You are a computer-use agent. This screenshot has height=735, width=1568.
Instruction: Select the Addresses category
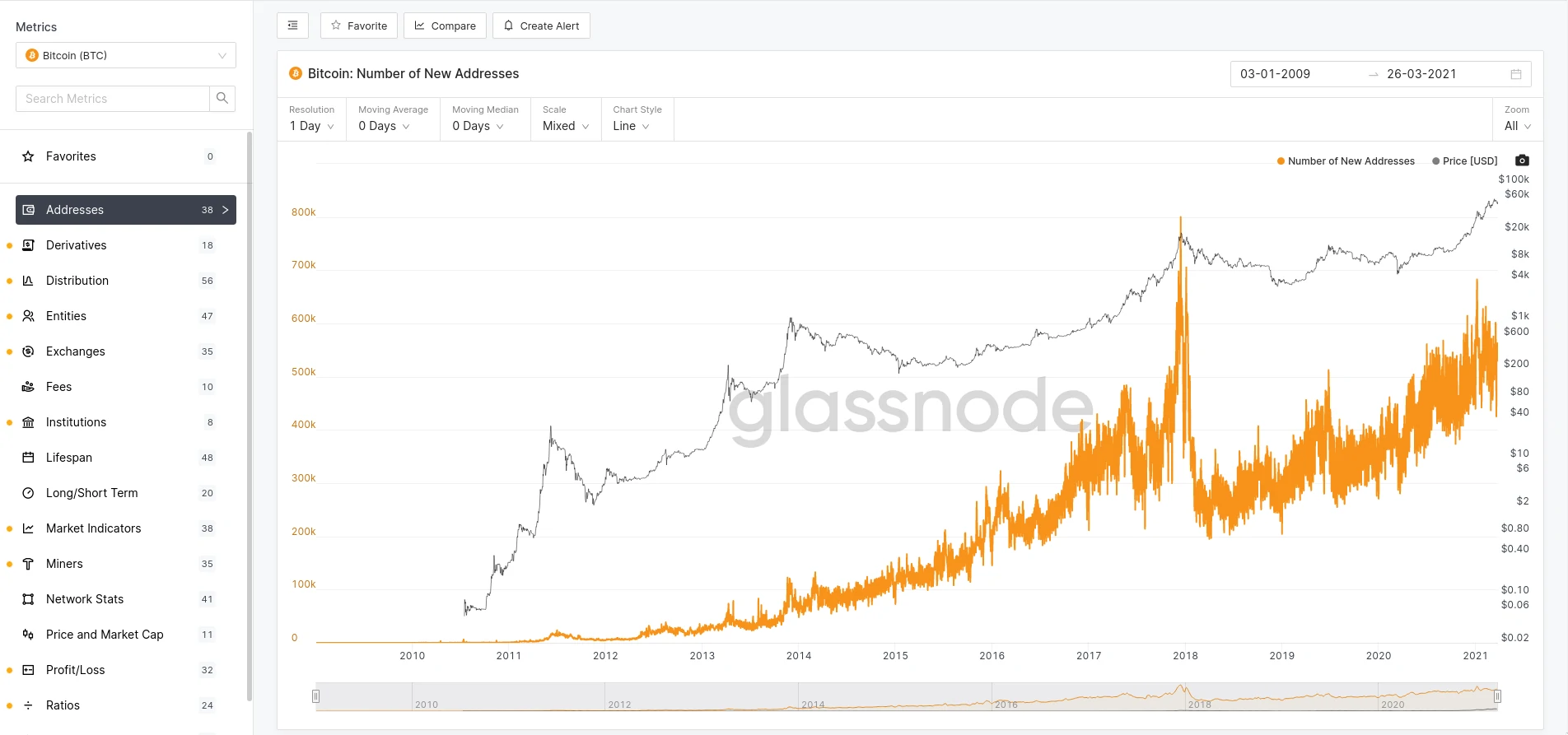(x=126, y=210)
